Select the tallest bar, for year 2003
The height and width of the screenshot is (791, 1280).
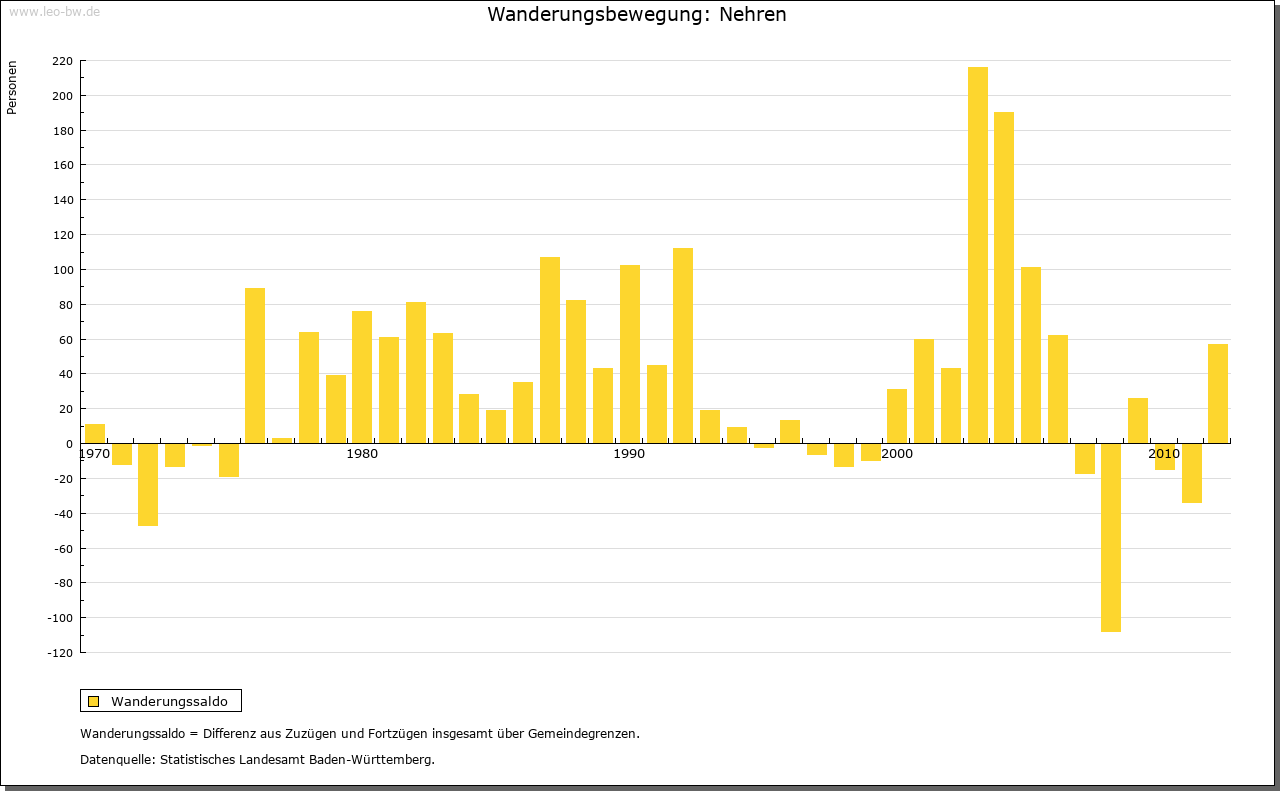pyautogui.click(x=977, y=255)
